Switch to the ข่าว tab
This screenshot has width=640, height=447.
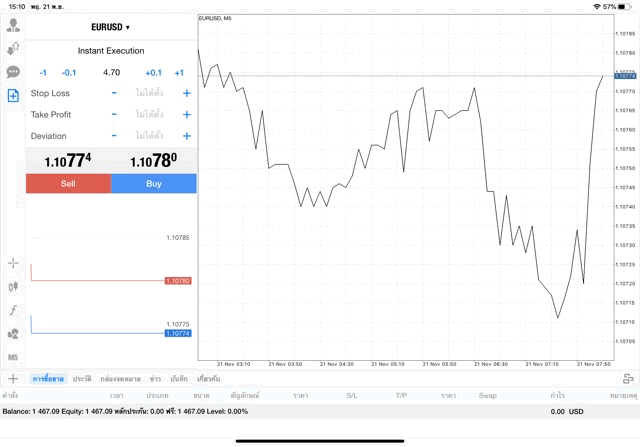[155, 379]
